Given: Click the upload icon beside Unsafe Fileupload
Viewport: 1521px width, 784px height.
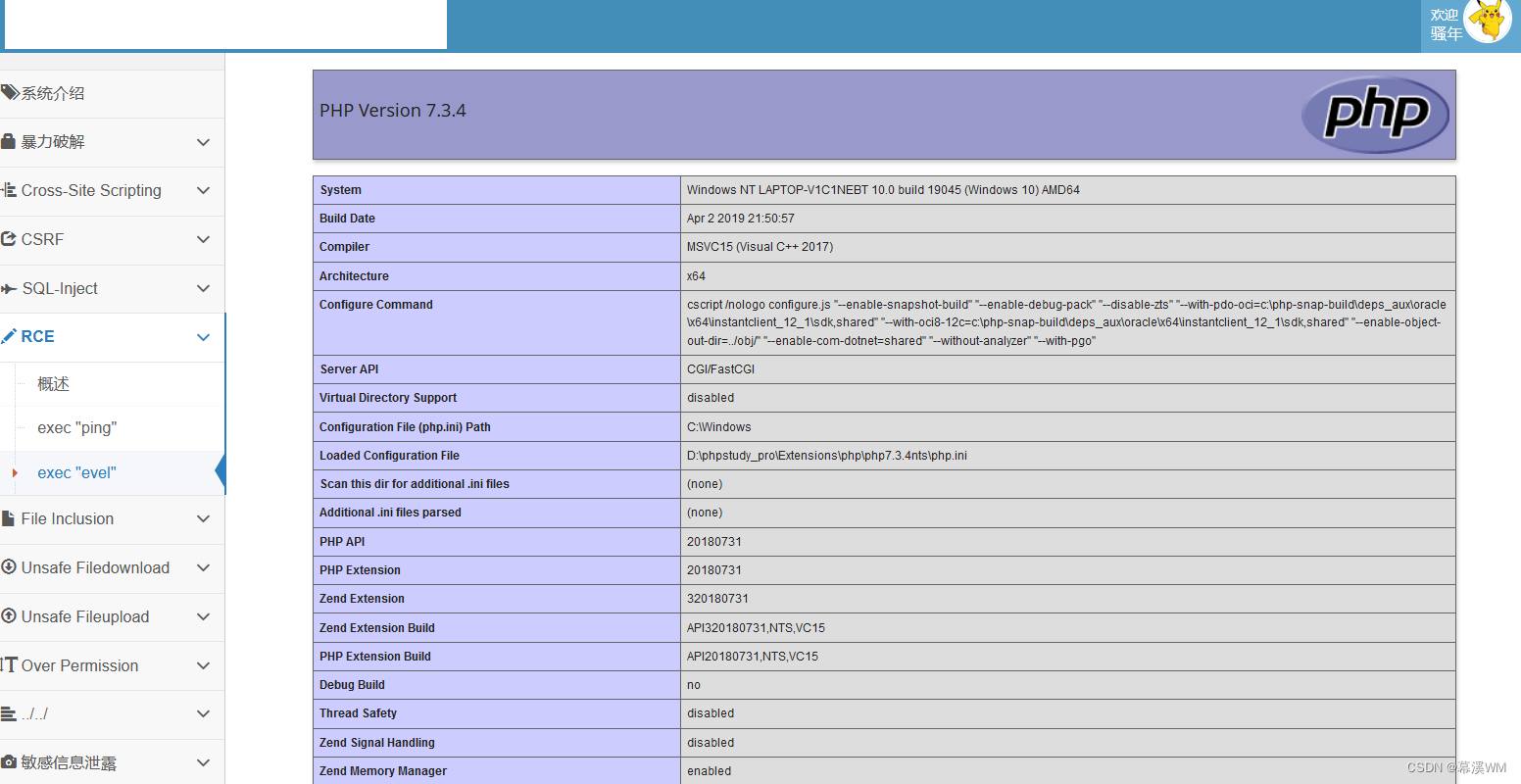Looking at the screenshot, I should [x=9, y=616].
